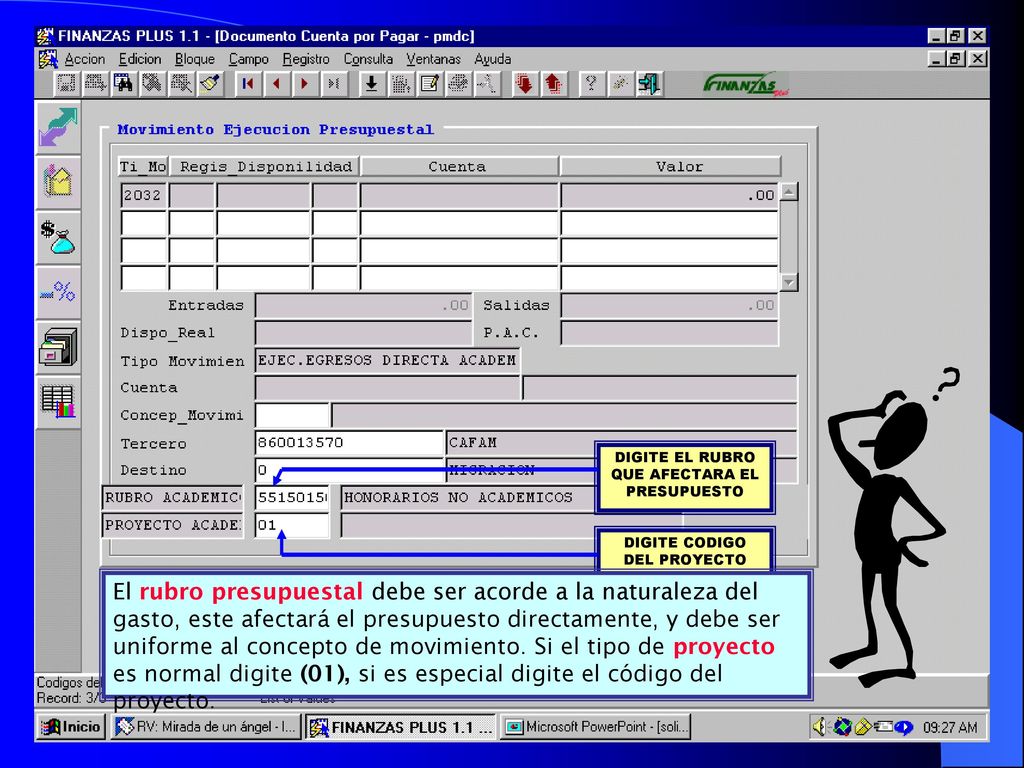
Task: Click the greyed icon left of binoculars
Action: 95,84
